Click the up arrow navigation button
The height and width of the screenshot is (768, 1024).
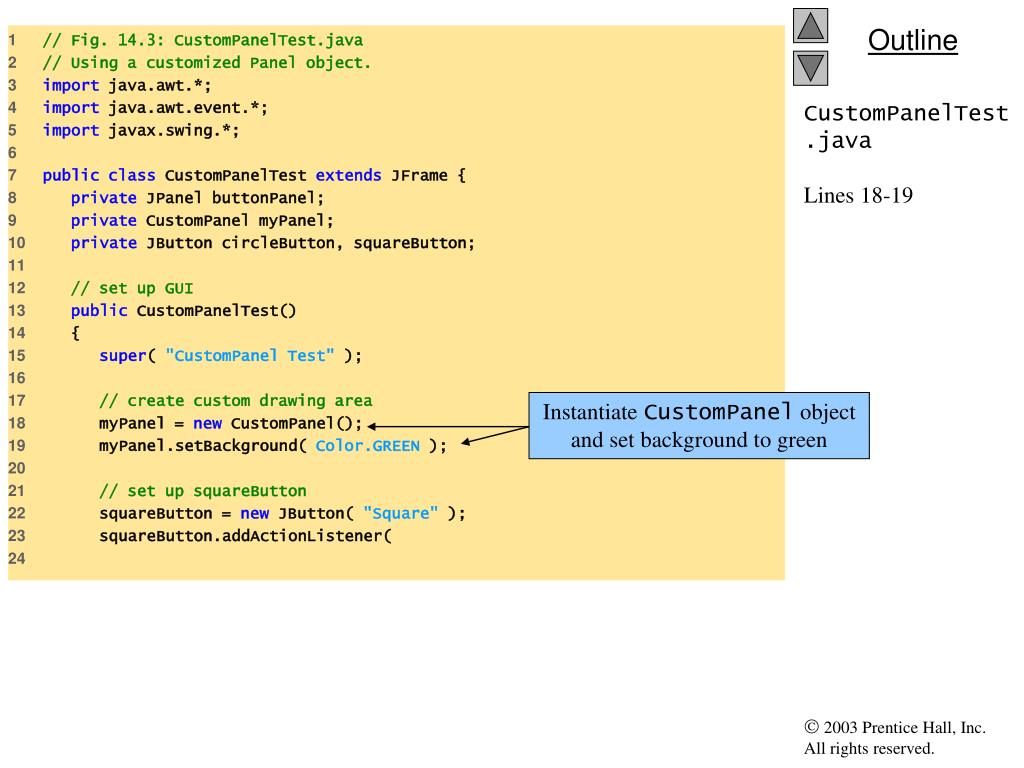810,25
